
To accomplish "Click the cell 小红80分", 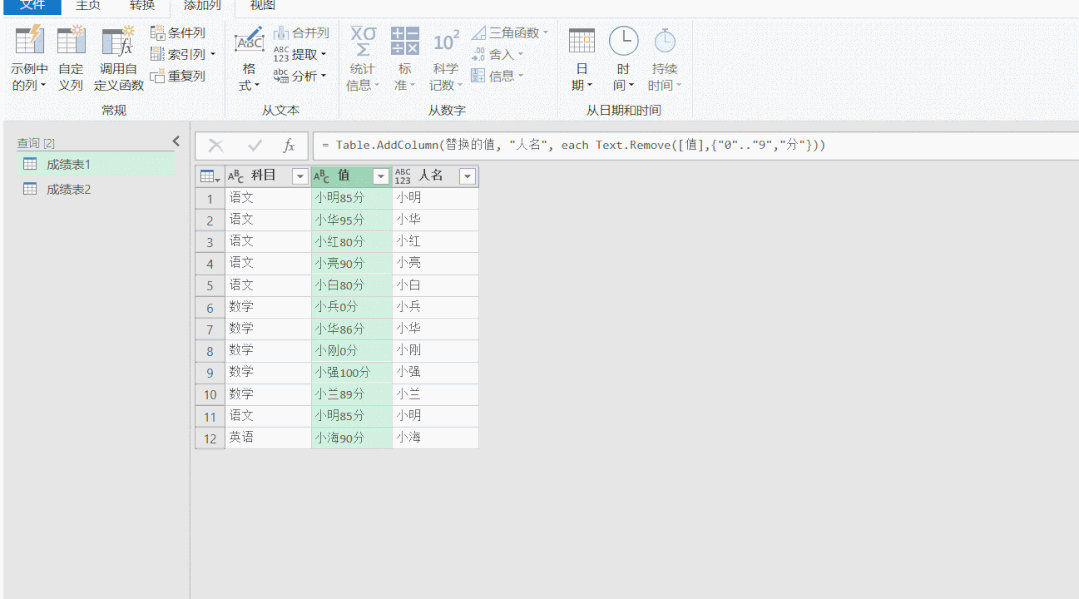I will pyautogui.click(x=352, y=242).
